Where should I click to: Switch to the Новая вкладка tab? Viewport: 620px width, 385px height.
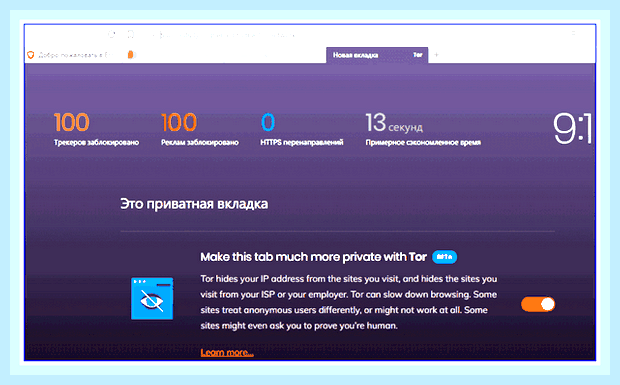[377, 55]
